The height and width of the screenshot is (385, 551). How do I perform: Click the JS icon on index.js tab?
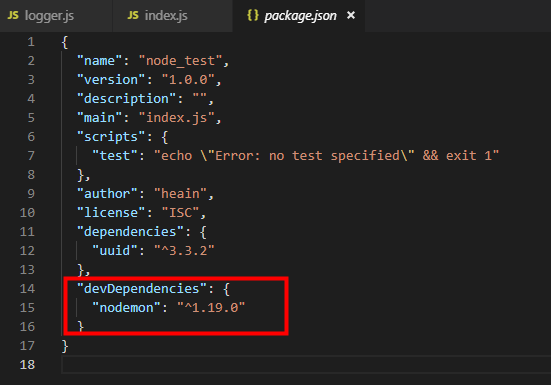[x=132, y=15]
